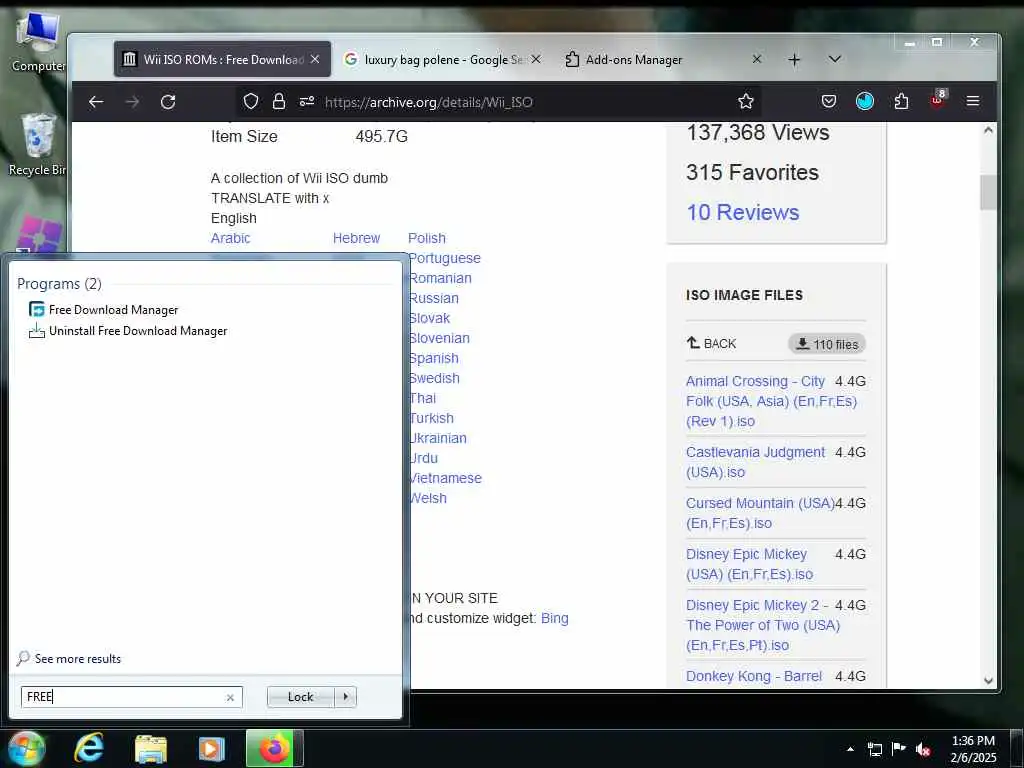Image resolution: width=1024 pixels, height=768 pixels.
Task: Close the Add-ons Manager tab
Action: [756, 59]
